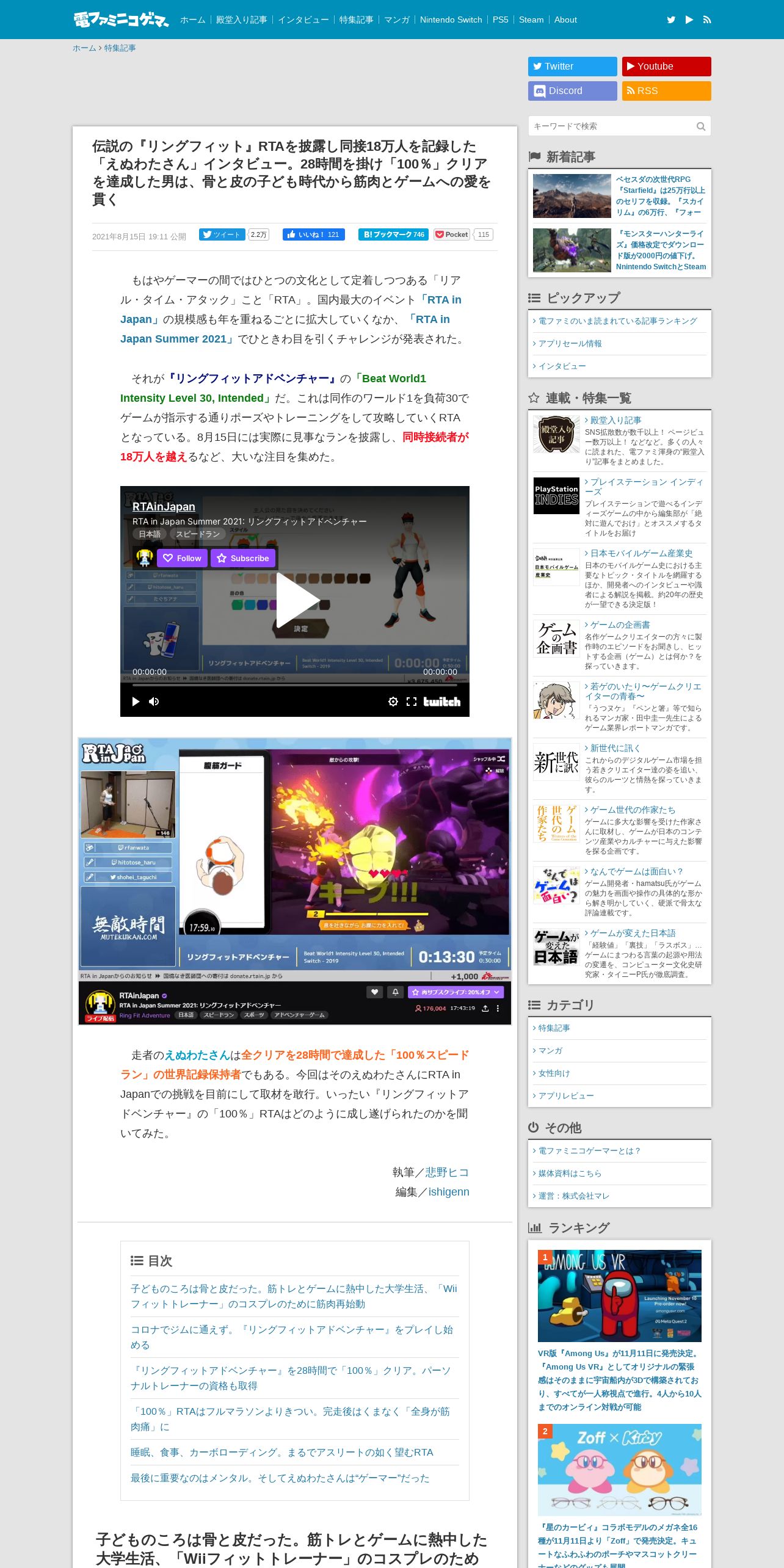This screenshot has height=1568, width=784.
Task: Toggle fullscreen on the Twitch player
Action: click(412, 702)
